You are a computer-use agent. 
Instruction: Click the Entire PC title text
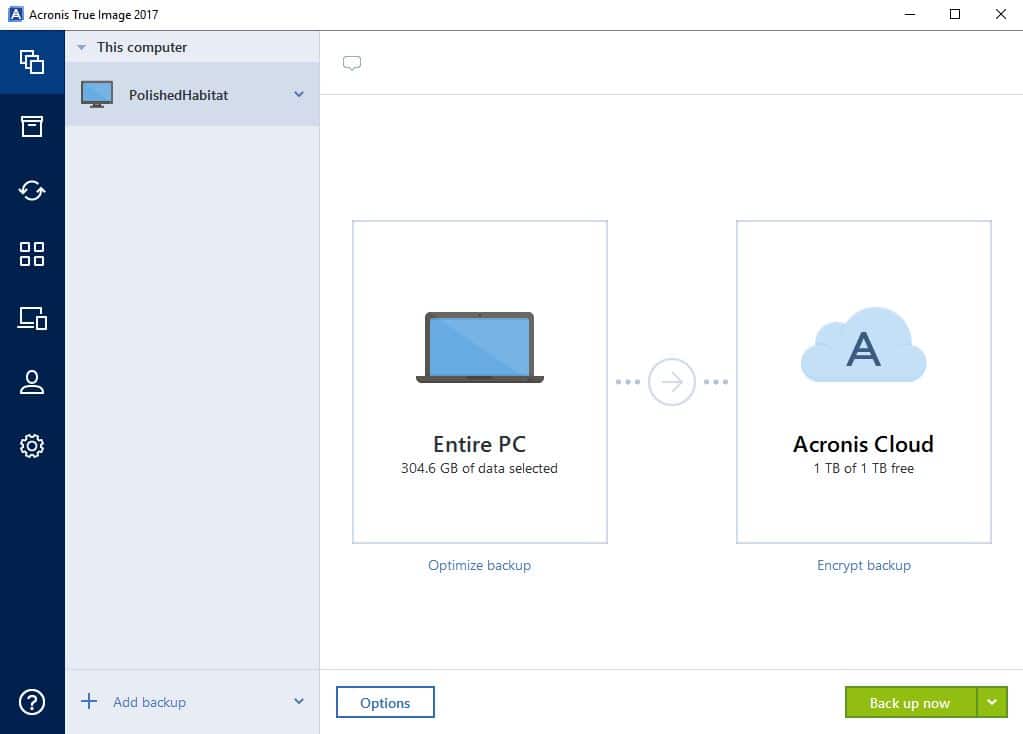tap(480, 444)
